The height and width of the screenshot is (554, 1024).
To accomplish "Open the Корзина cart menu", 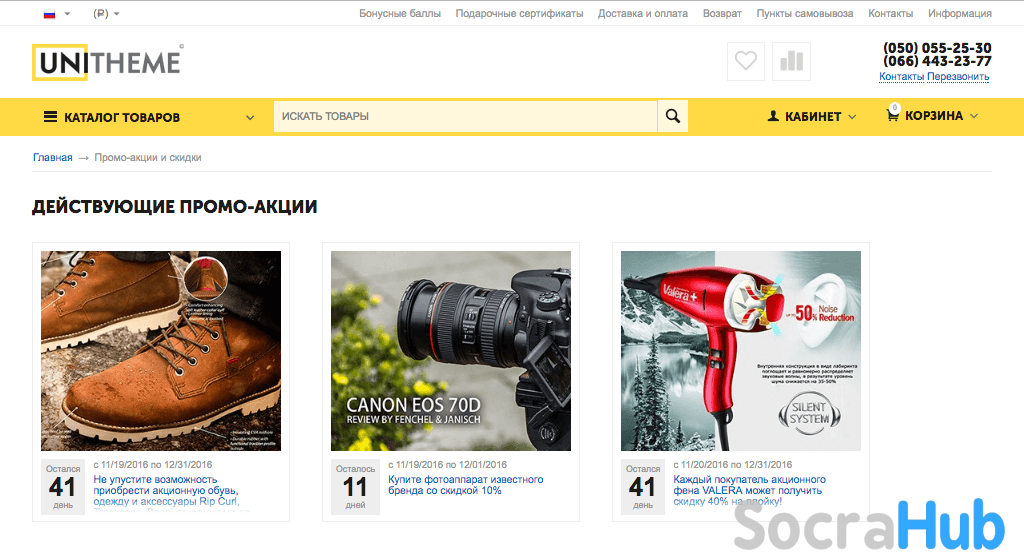I will pos(932,116).
